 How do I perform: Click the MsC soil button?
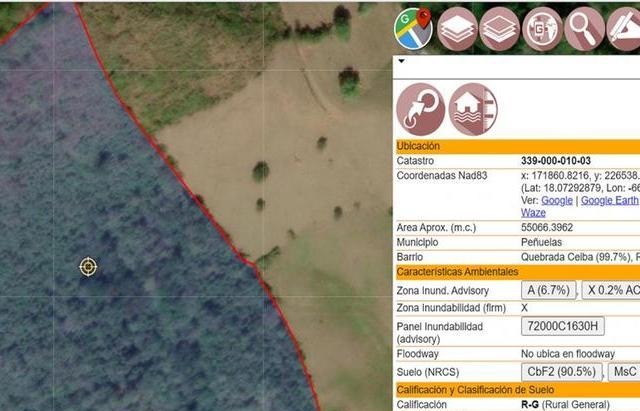tap(624, 372)
